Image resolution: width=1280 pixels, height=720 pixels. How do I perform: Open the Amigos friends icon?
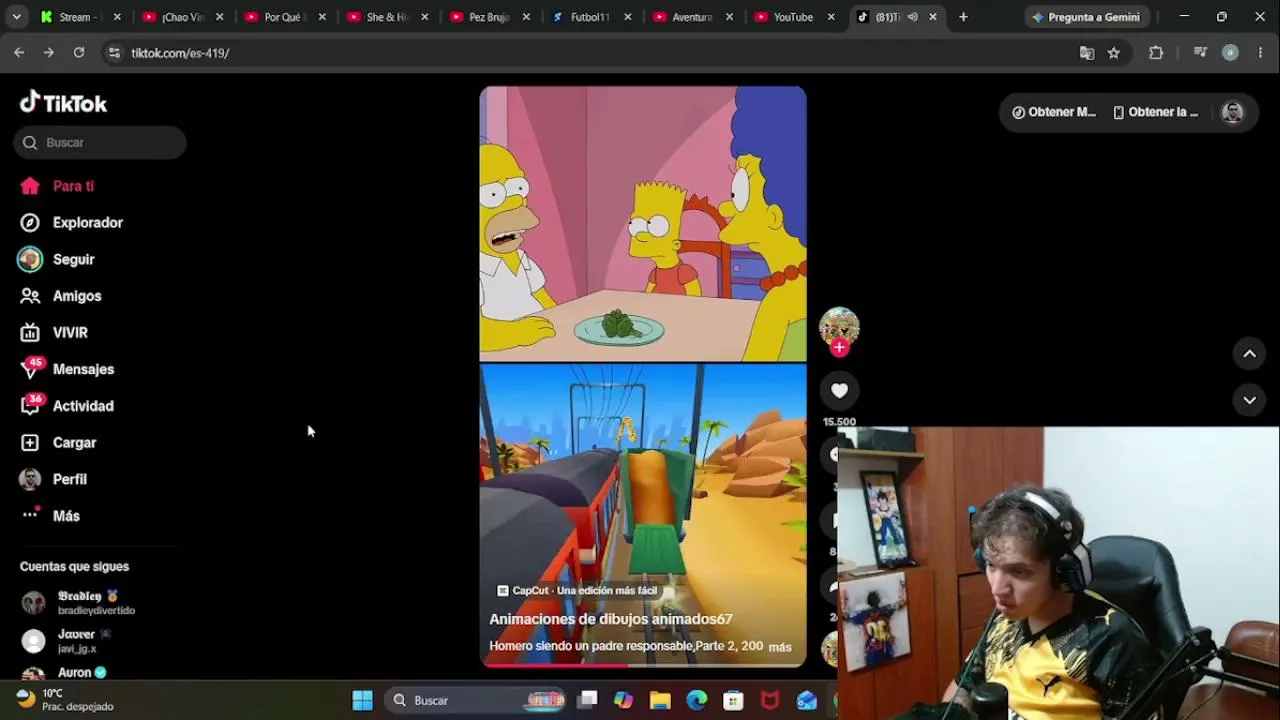(x=30, y=296)
